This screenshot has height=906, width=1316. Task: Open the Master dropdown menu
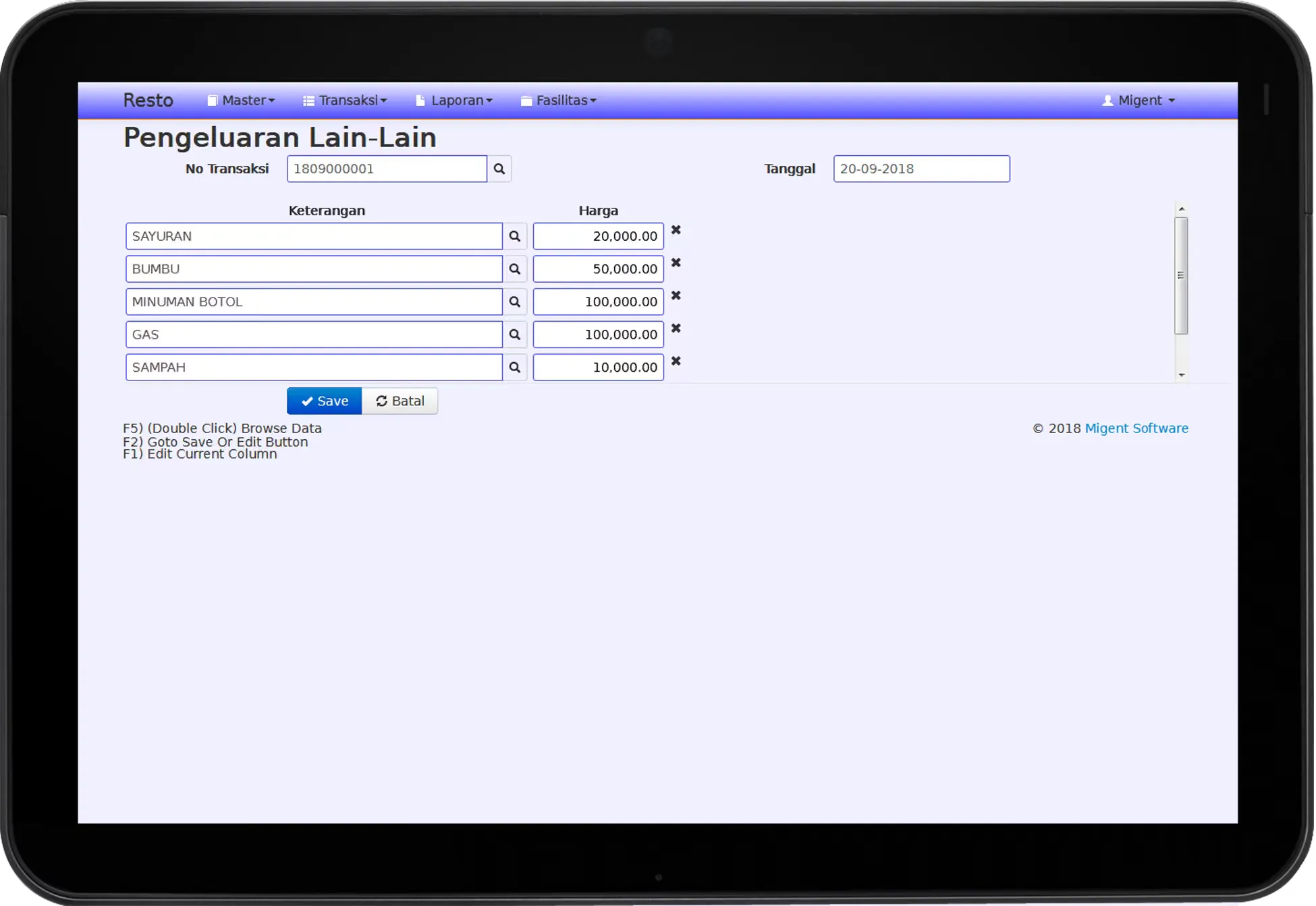241,101
